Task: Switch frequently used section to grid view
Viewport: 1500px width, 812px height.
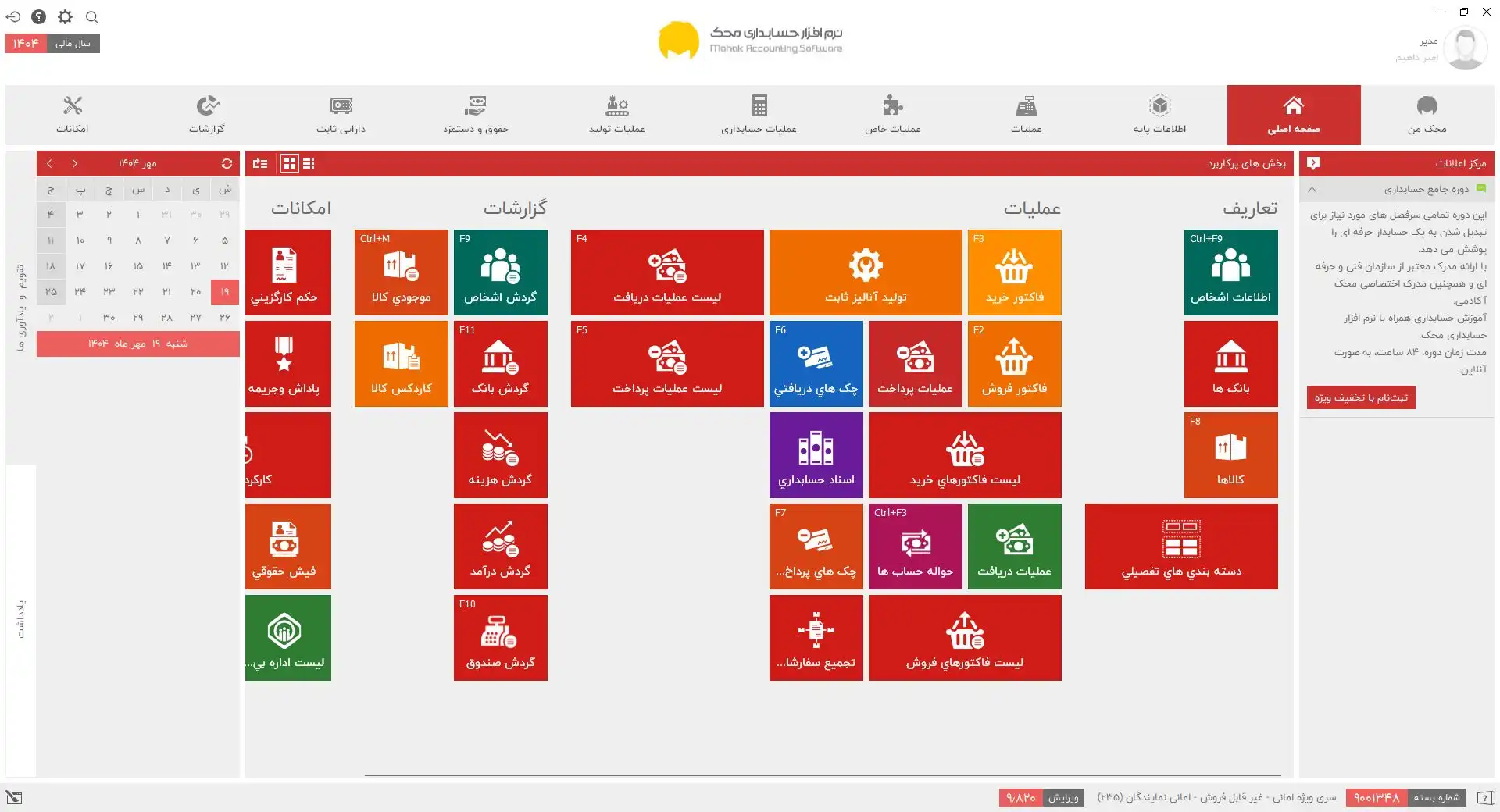Action: point(290,163)
